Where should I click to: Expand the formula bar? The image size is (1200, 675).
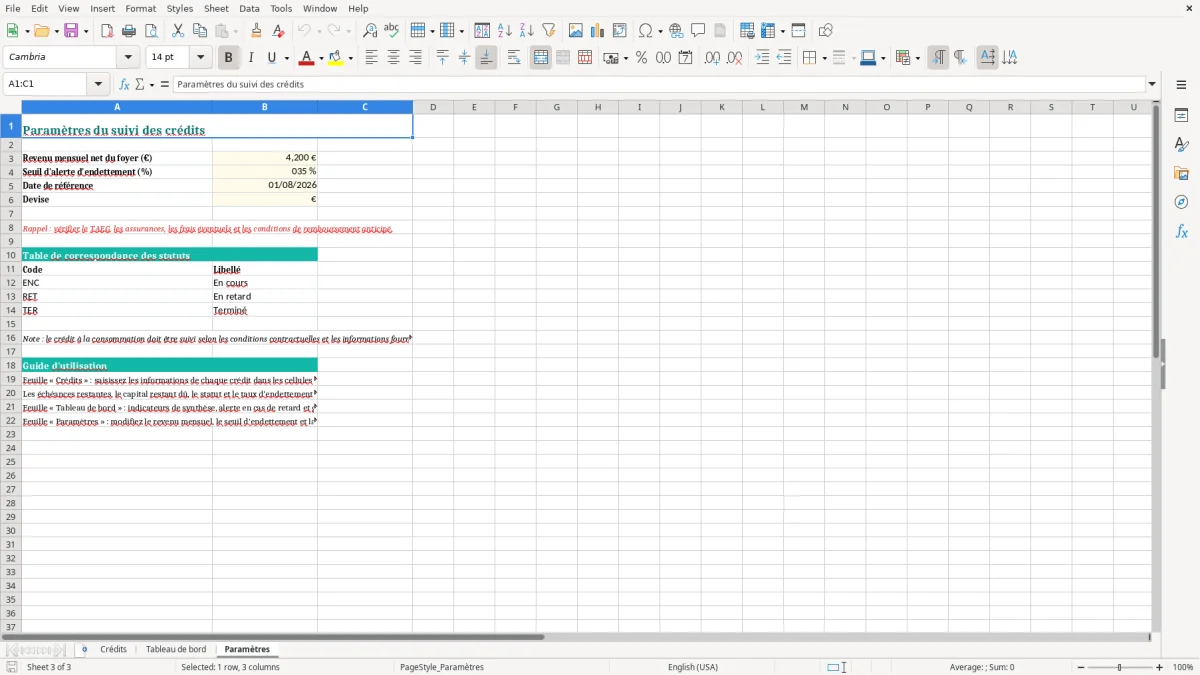1152,84
